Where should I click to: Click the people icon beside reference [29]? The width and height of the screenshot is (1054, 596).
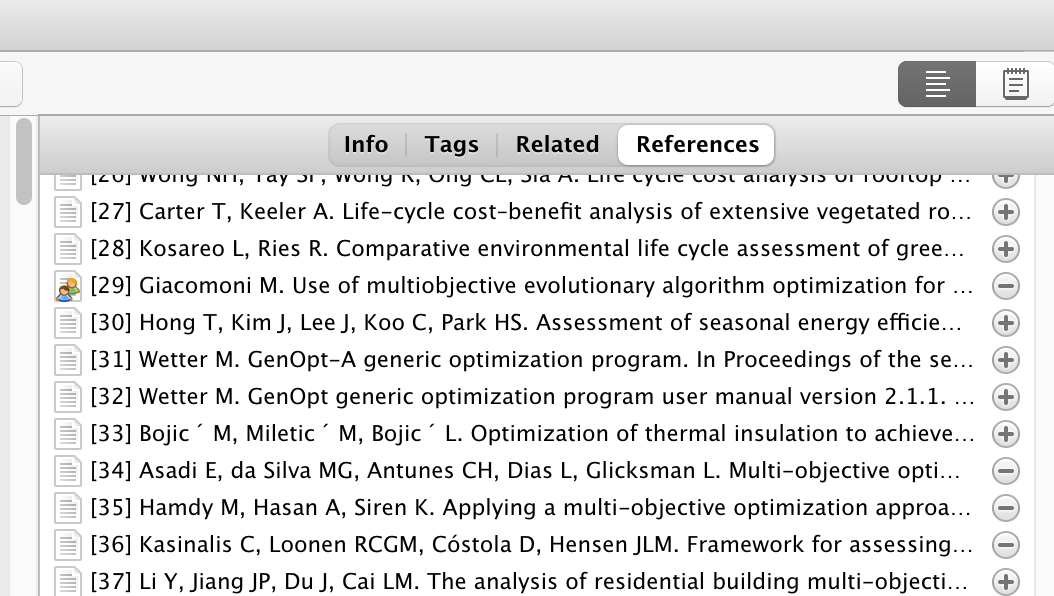(x=68, y=287)
